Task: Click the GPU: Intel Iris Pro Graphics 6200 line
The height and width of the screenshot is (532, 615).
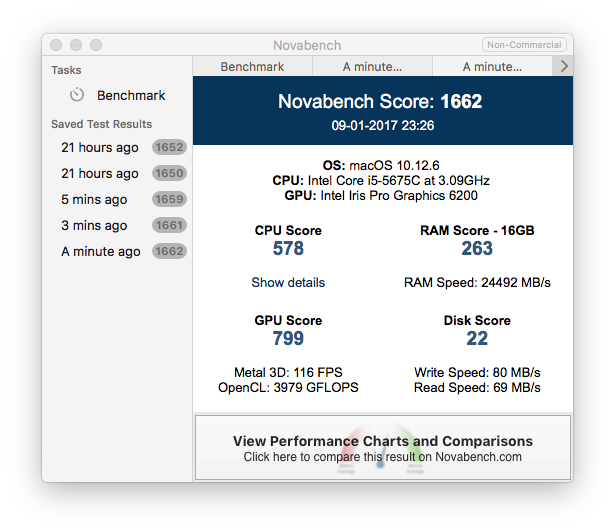Action: coord(381,195)
